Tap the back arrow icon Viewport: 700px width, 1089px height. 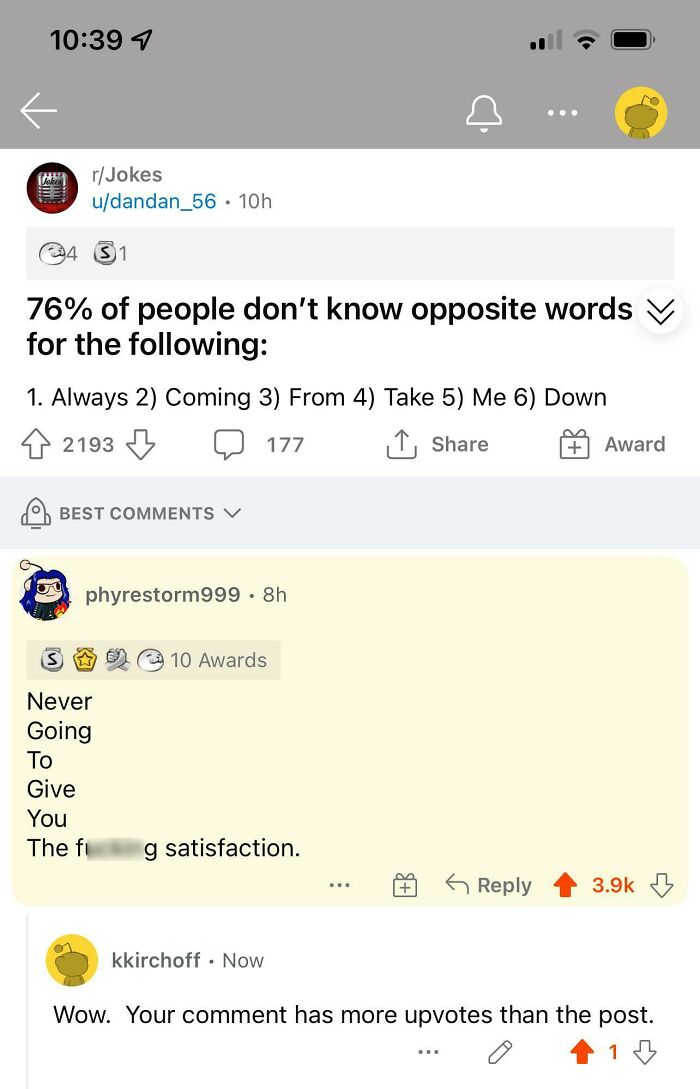[38, 111]
